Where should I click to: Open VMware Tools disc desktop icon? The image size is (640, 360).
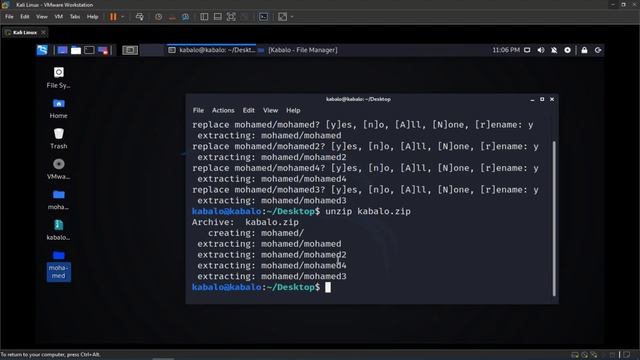[58, 169]
